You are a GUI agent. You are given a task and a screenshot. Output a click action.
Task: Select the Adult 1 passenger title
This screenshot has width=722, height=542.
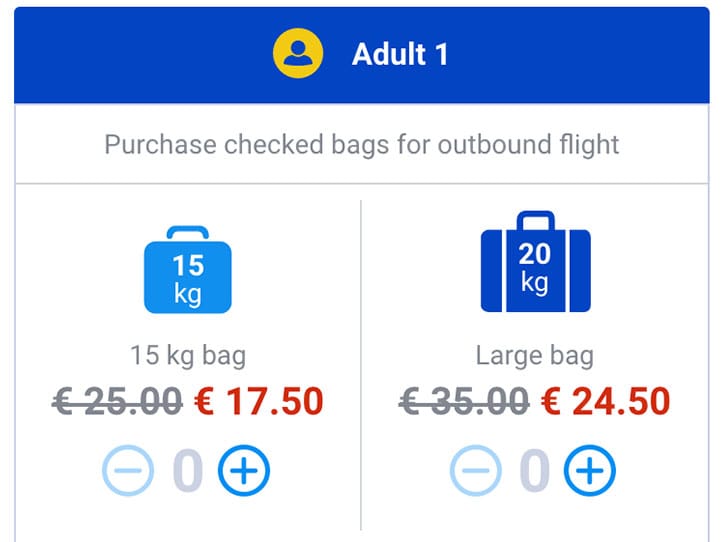400,54
